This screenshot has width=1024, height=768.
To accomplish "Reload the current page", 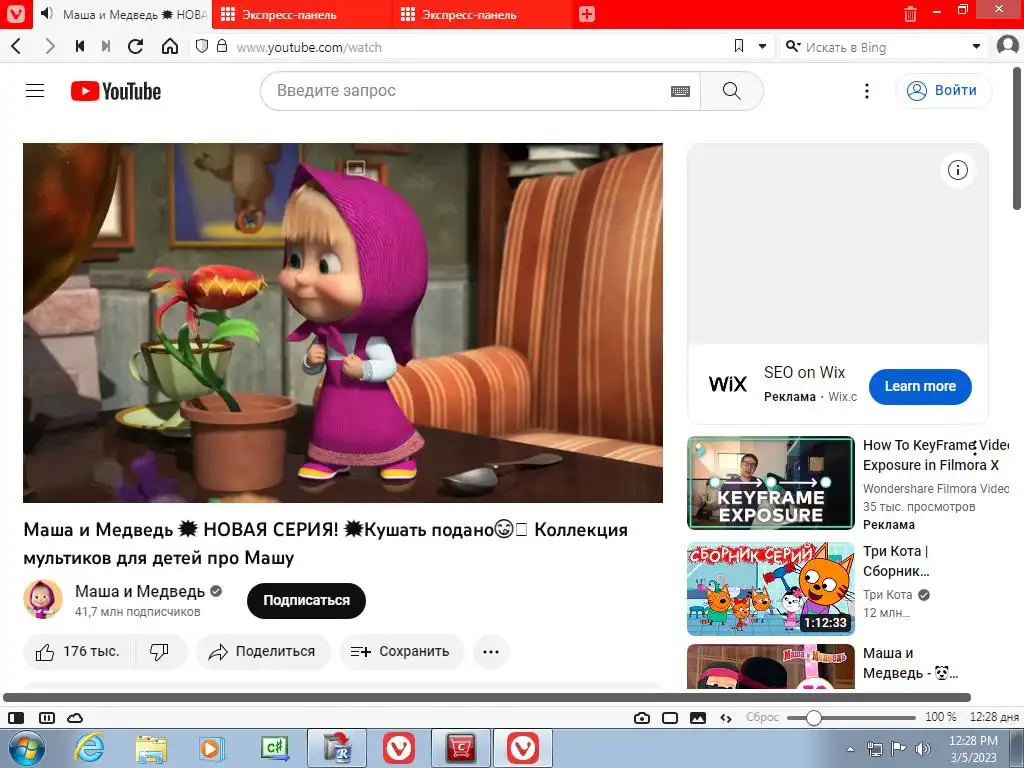I will (136, 46).
